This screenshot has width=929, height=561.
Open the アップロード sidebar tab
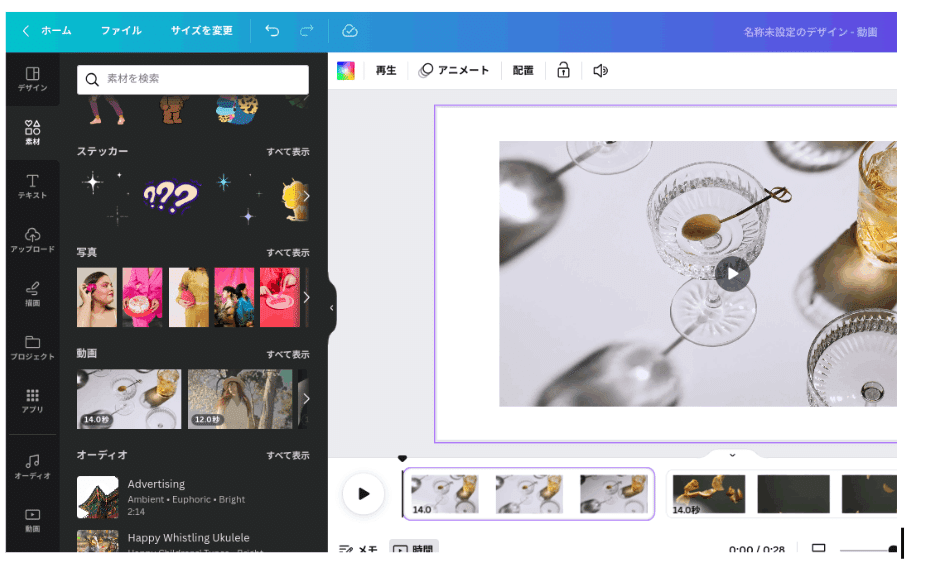[x=33, y=241]
